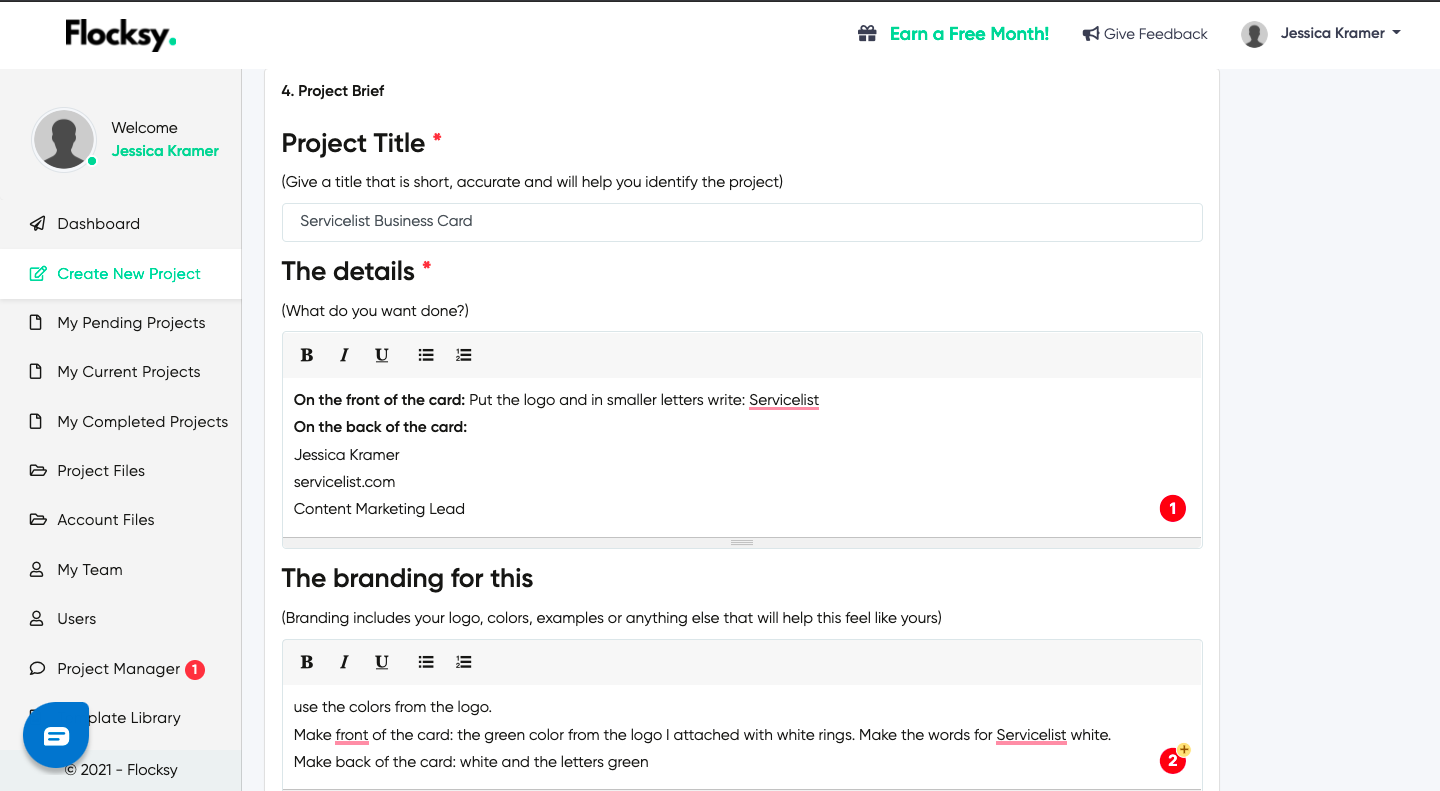Open the blue chat widget
1440x791 pixels.
click(56, 736)
